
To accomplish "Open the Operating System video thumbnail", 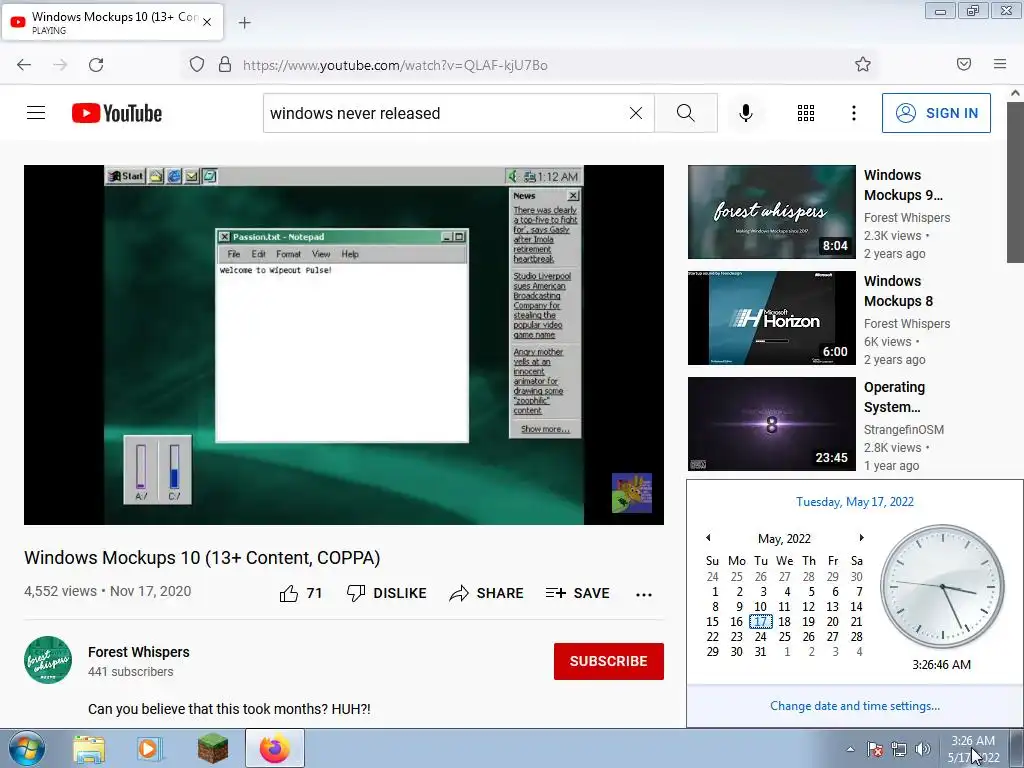I will tap(771, 424).
